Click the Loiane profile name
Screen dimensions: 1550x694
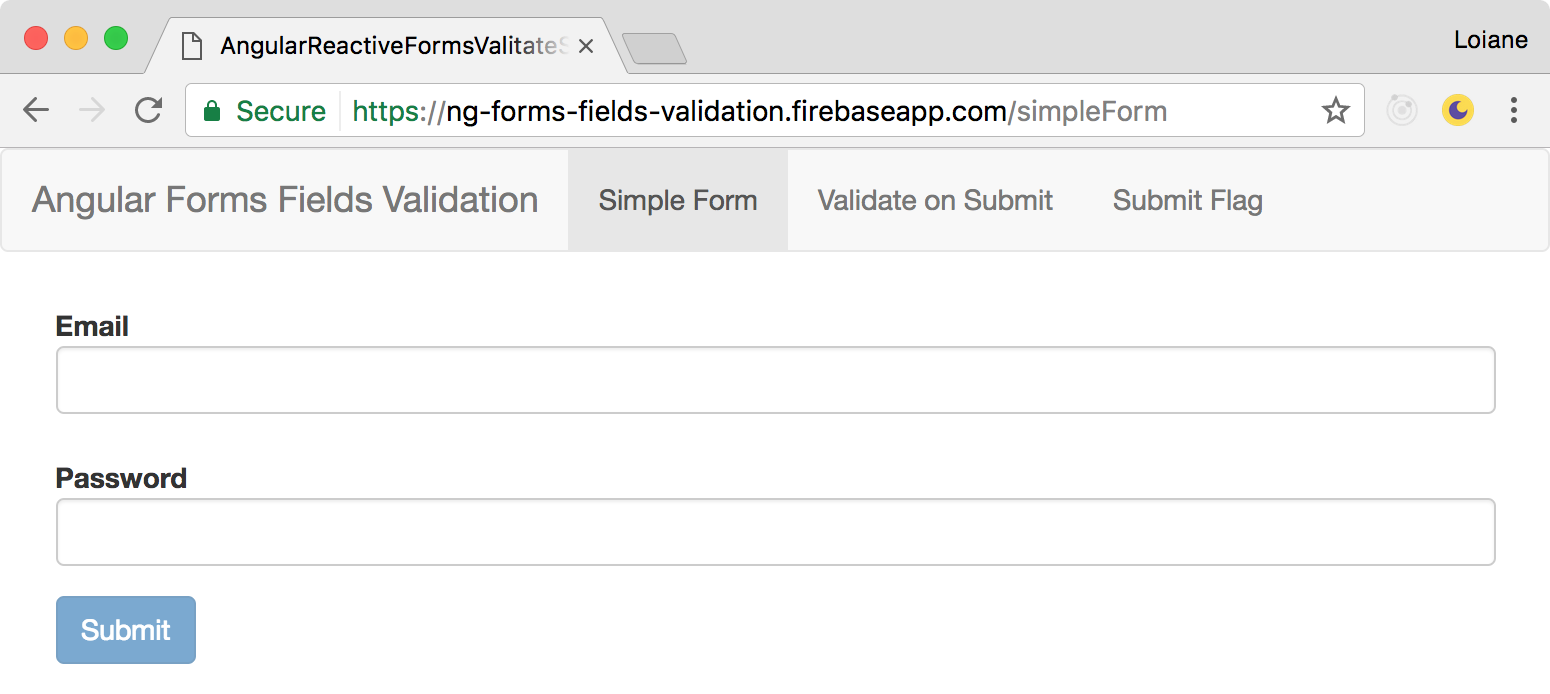(1491, 40)
